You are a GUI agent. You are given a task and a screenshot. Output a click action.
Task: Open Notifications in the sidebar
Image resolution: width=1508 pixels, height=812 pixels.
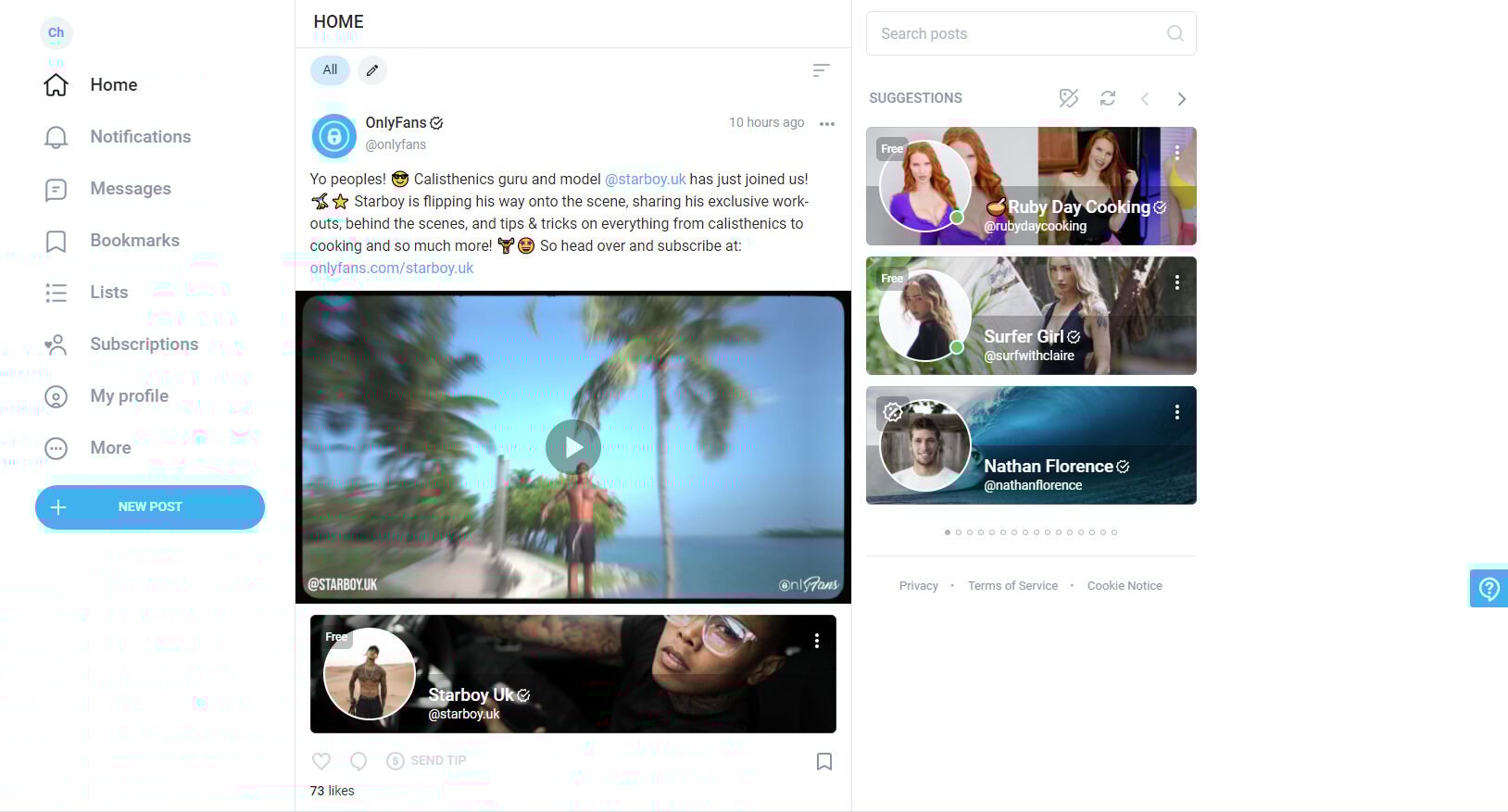pos(140,137)
